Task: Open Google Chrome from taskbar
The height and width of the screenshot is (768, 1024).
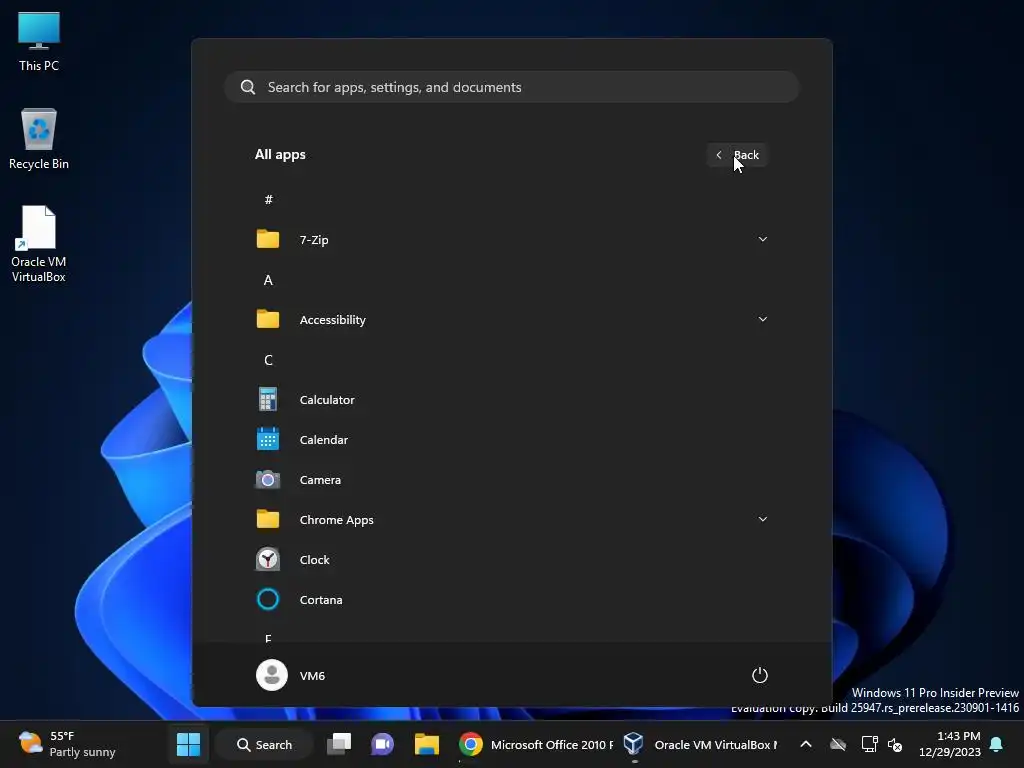Action: pyautogui.click(x=470, y=744)
